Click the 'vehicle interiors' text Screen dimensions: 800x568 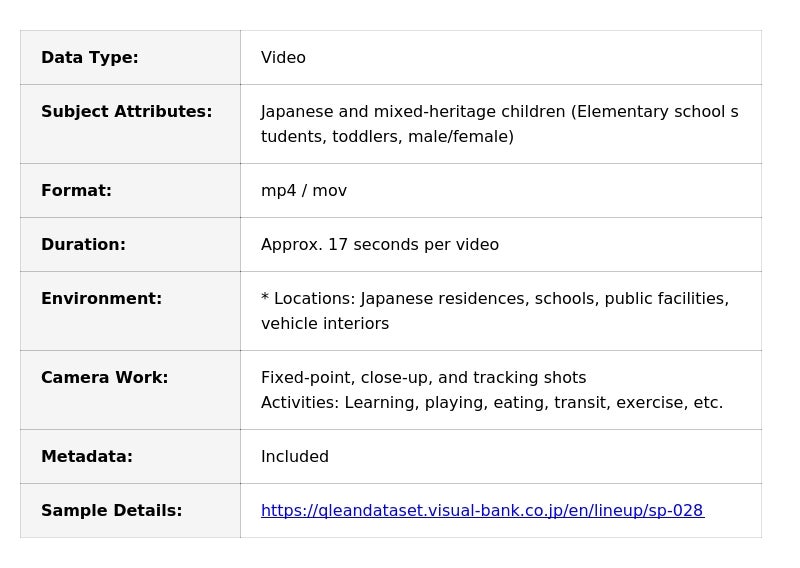325,324
